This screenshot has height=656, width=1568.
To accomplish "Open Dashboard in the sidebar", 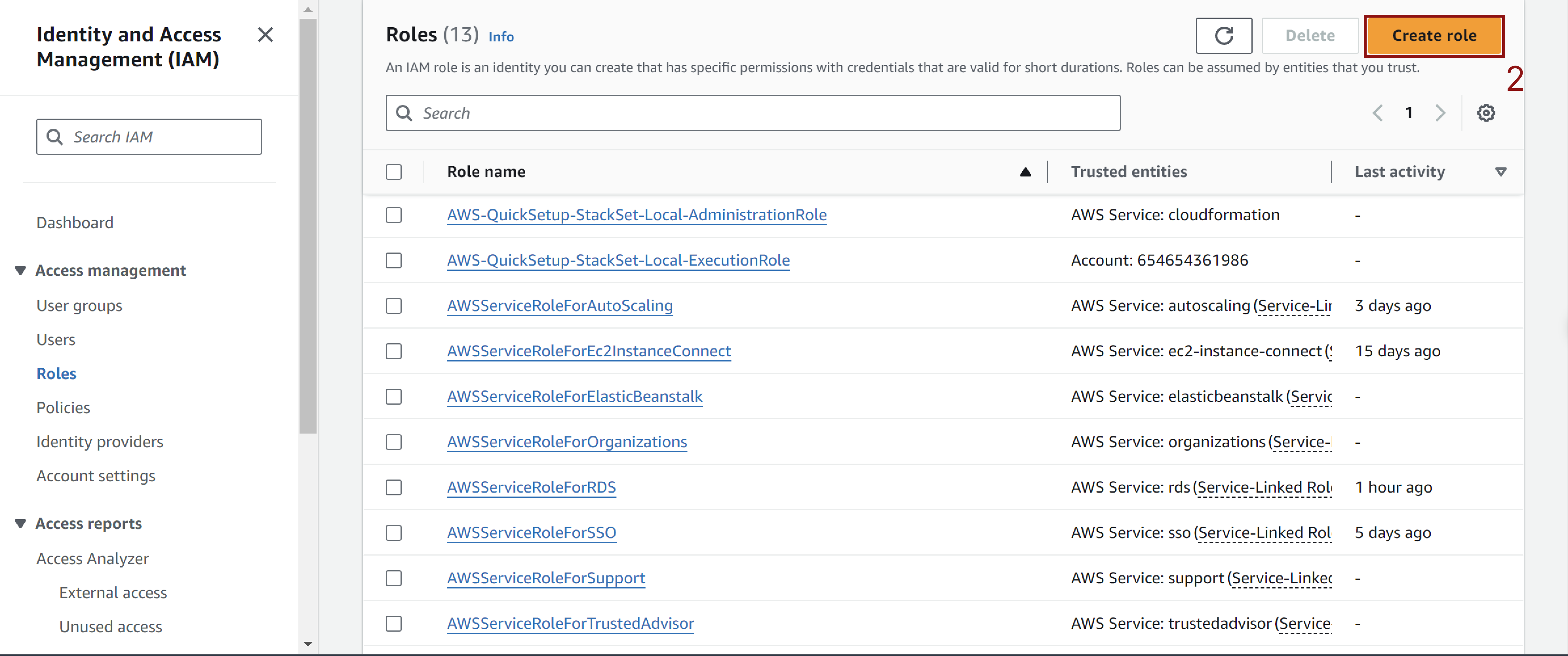I will (75, 223).
